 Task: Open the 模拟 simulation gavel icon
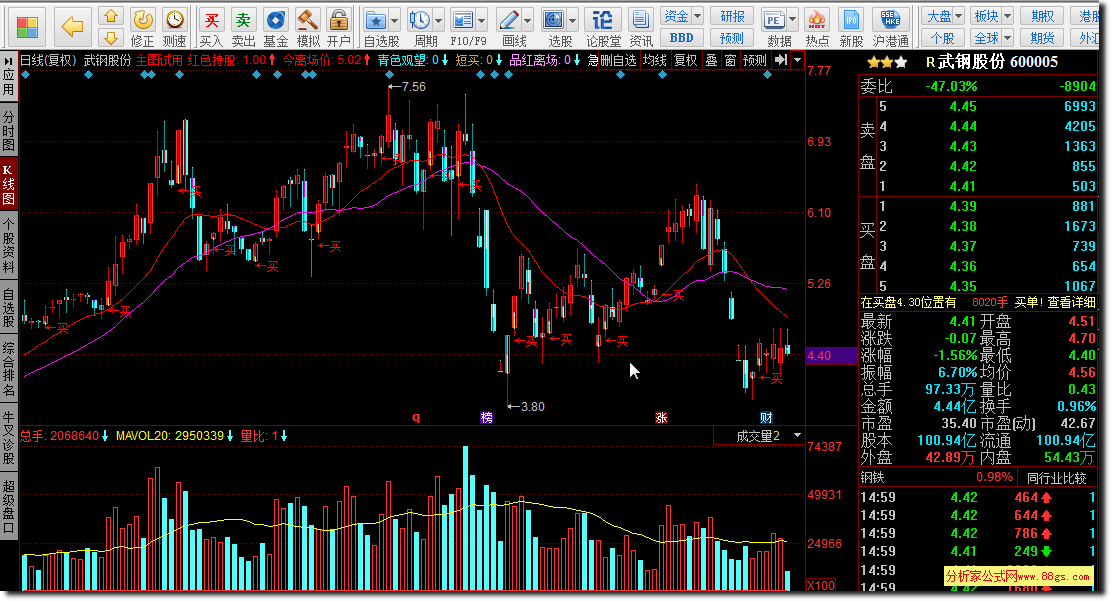tap(308, 27)
